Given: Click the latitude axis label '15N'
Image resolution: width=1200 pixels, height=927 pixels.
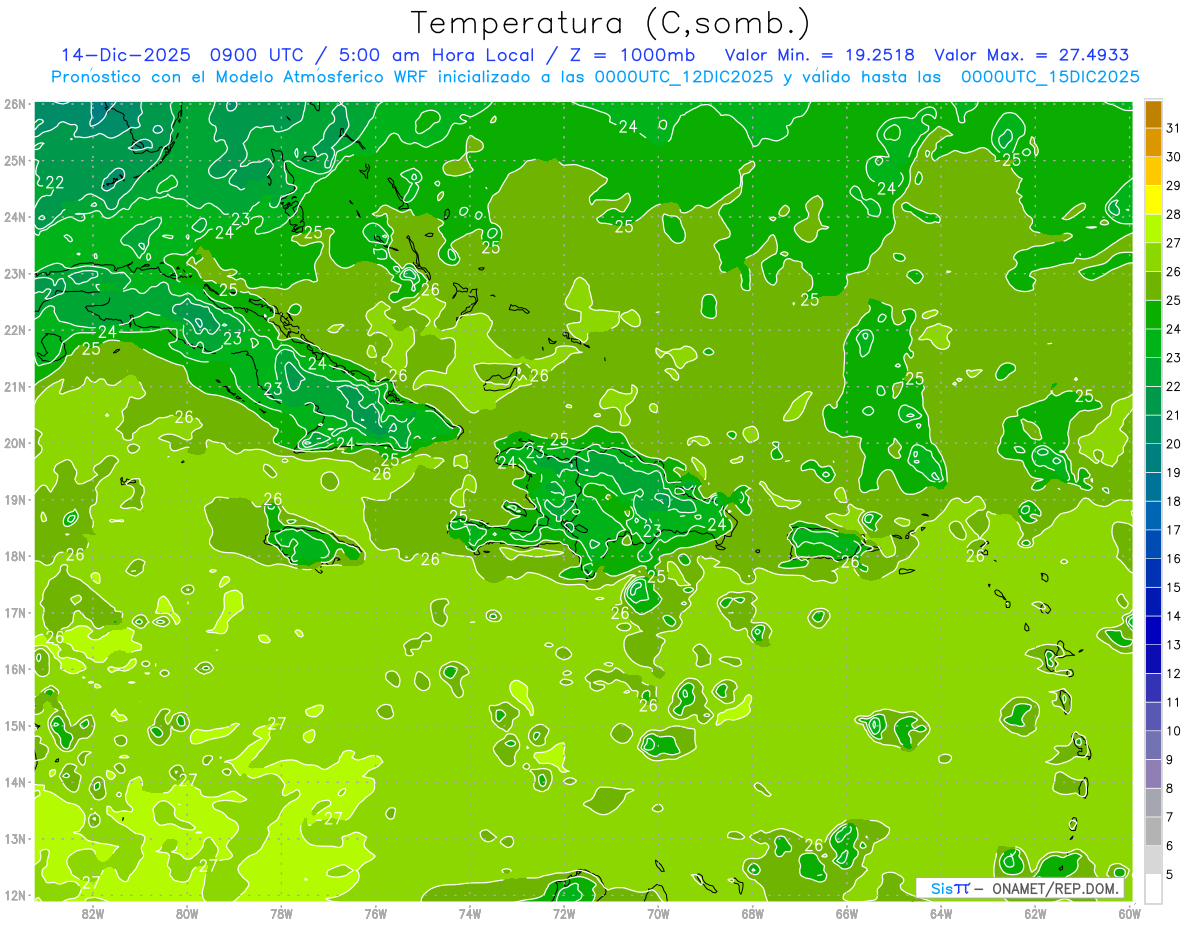Looking at the screenshot, I should [14, 726].
